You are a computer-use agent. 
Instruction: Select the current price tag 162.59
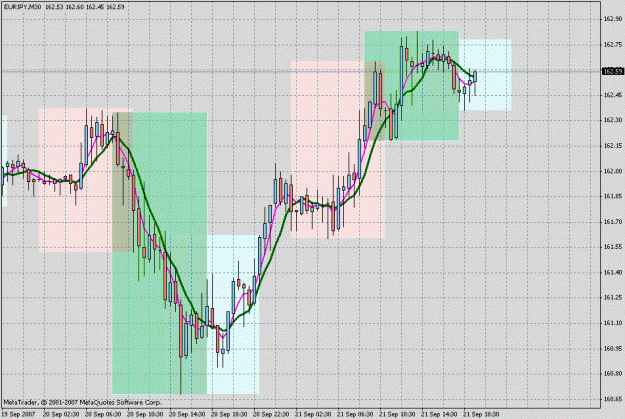(612, 71)
